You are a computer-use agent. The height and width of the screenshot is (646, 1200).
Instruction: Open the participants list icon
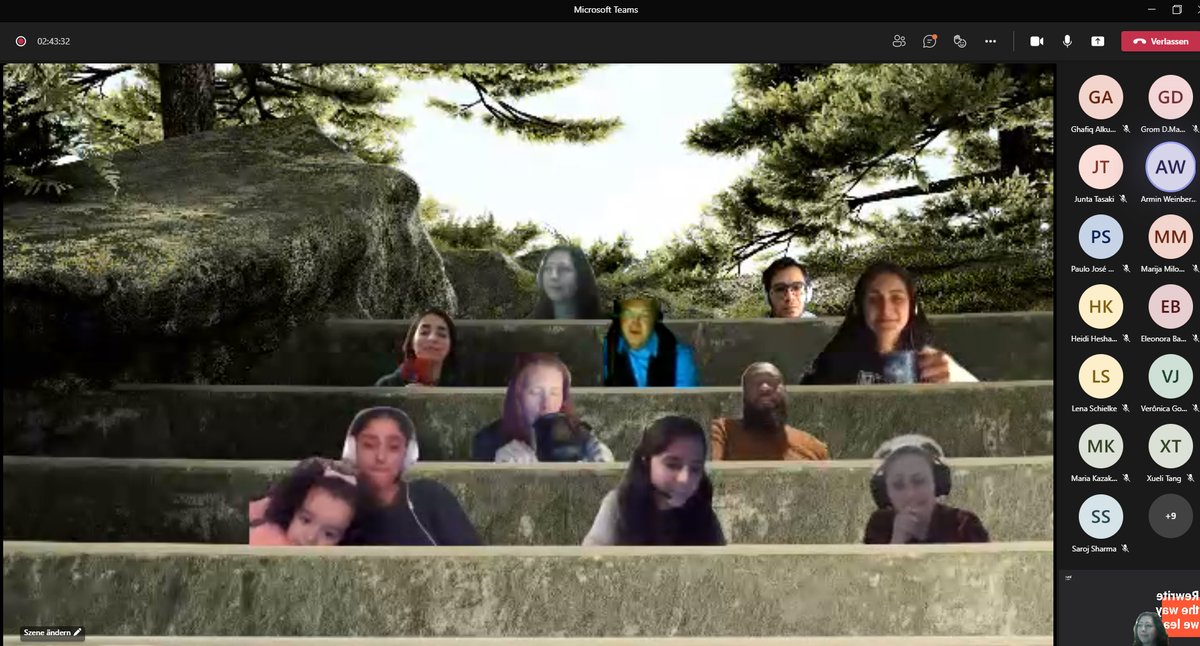tap(899, 41)
